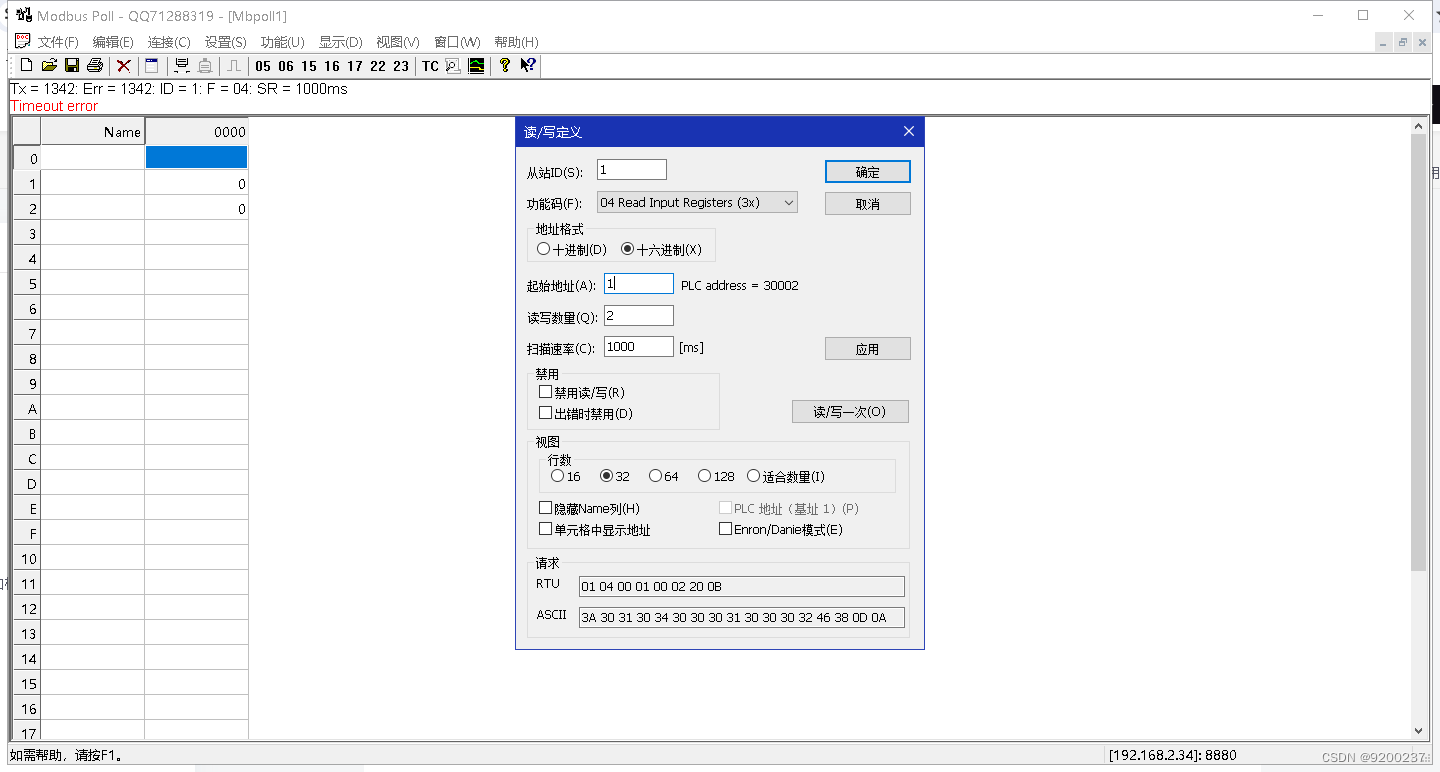Close the 读/写定义 dialog

click(x=908, y=131)
